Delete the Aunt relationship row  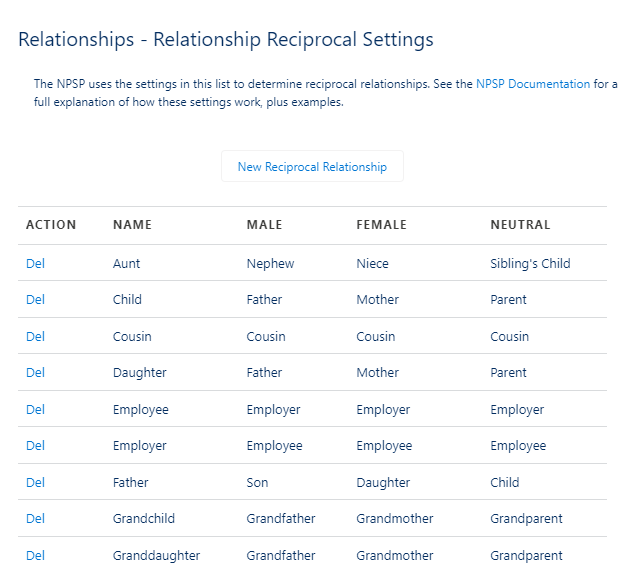point(35,263)
